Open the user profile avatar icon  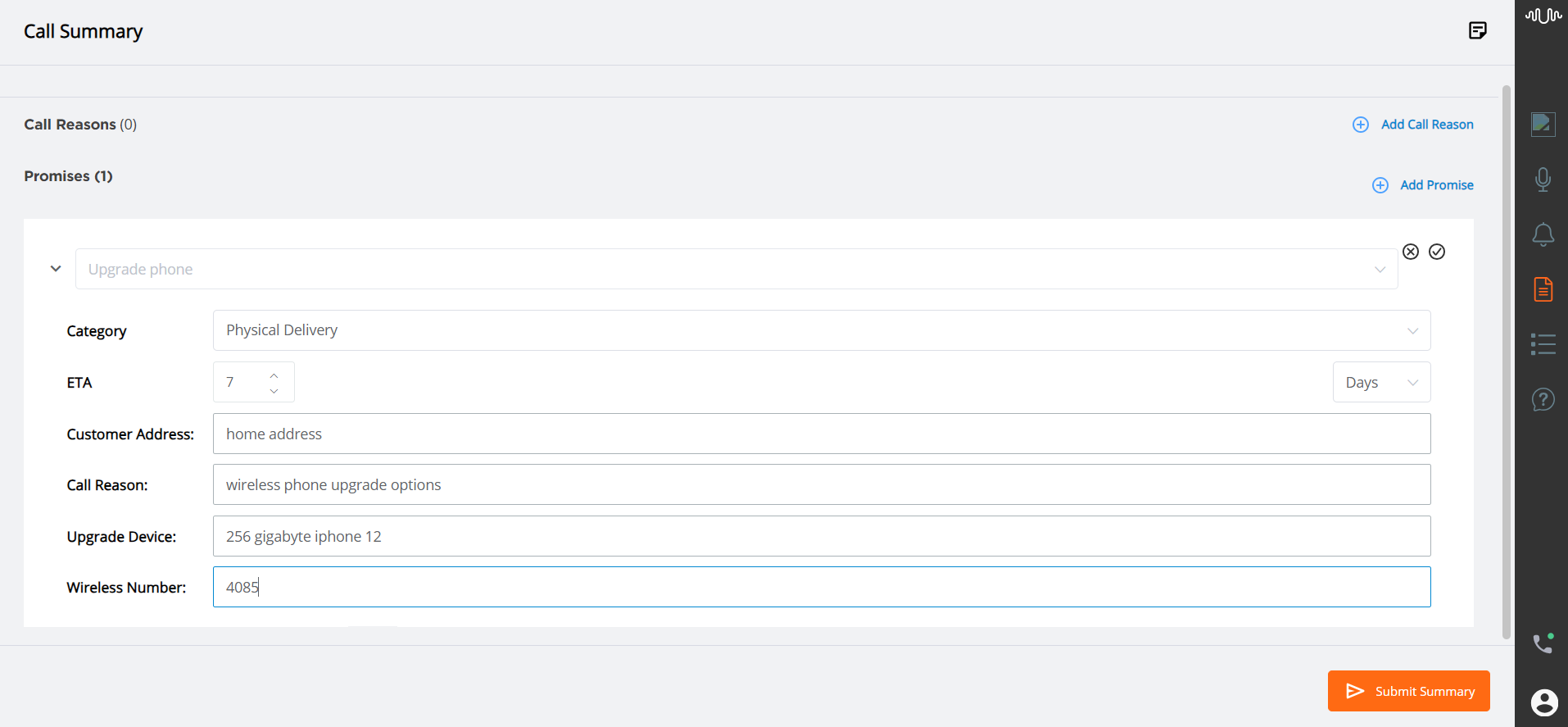(x=1544, y=702)
